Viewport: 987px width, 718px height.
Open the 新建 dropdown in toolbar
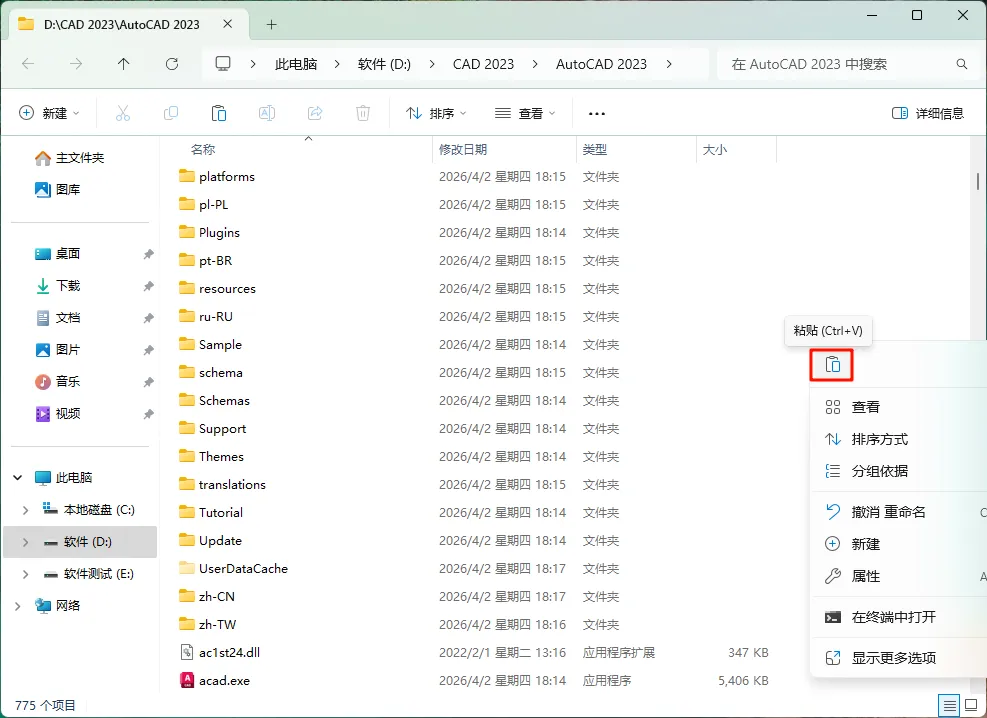50,113
